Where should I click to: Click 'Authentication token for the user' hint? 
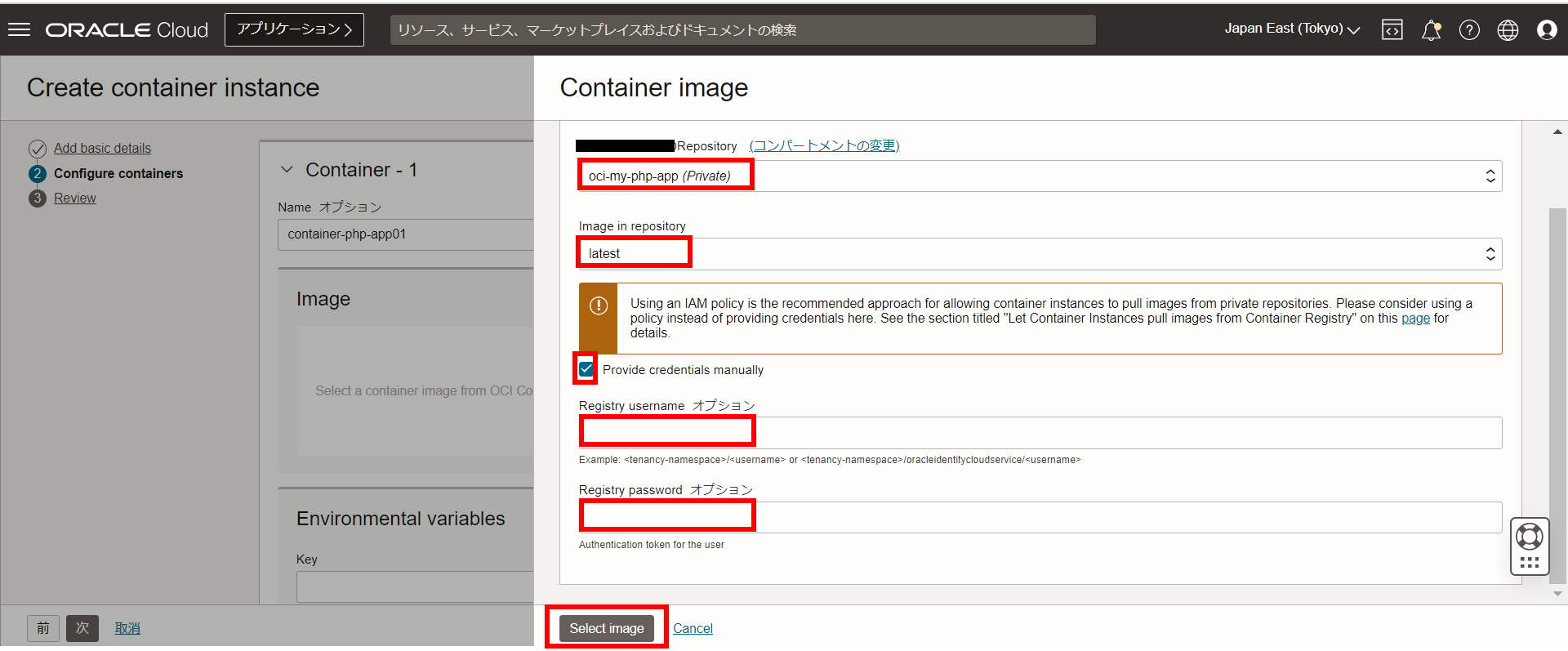651,545
